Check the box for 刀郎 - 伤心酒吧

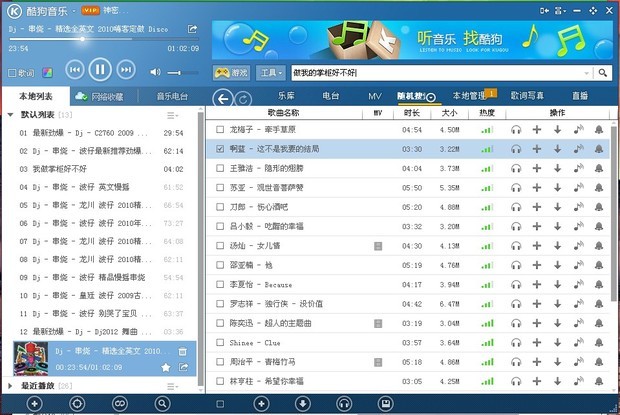click(x=220, y=207)
